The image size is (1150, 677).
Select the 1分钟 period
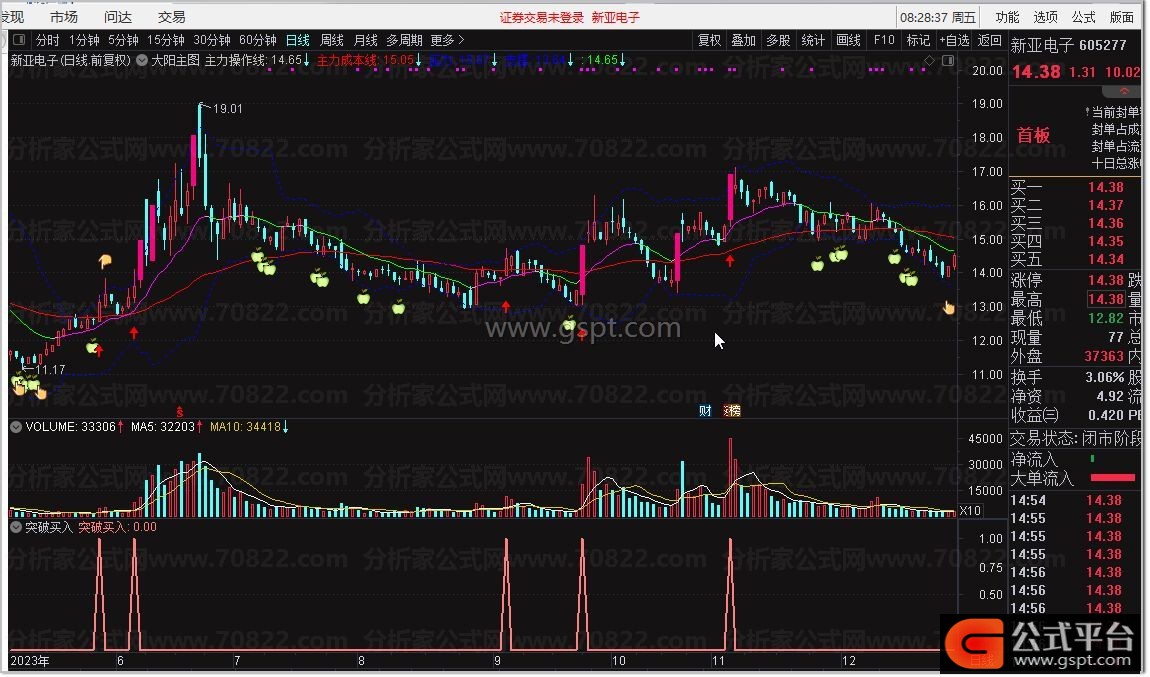[x=84, y=40]
